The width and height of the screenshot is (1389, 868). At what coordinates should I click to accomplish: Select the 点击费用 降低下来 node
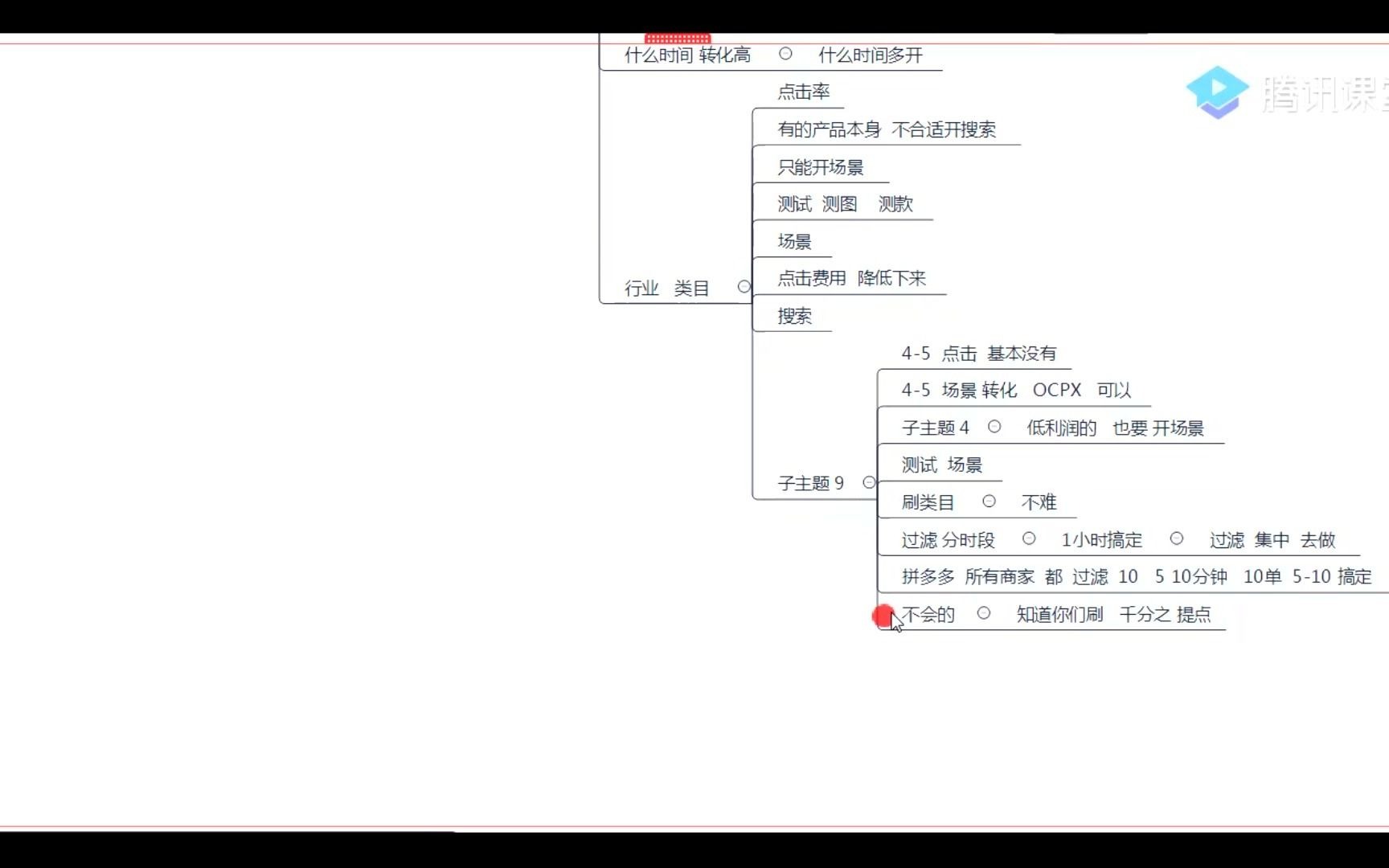(852, 278)
